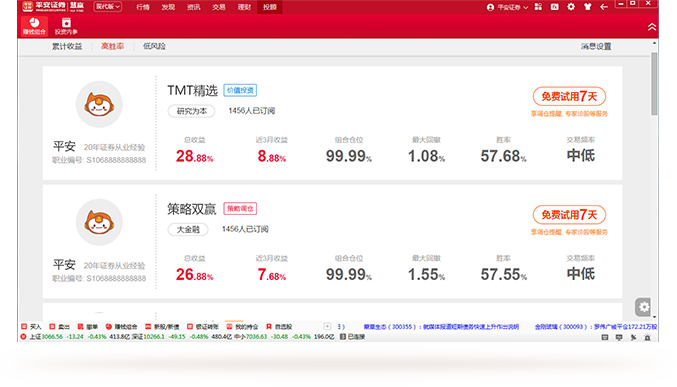Open the four-squares grid icon in title bar
The width and height of the screenshot is (677, 387).
(538, 6)
